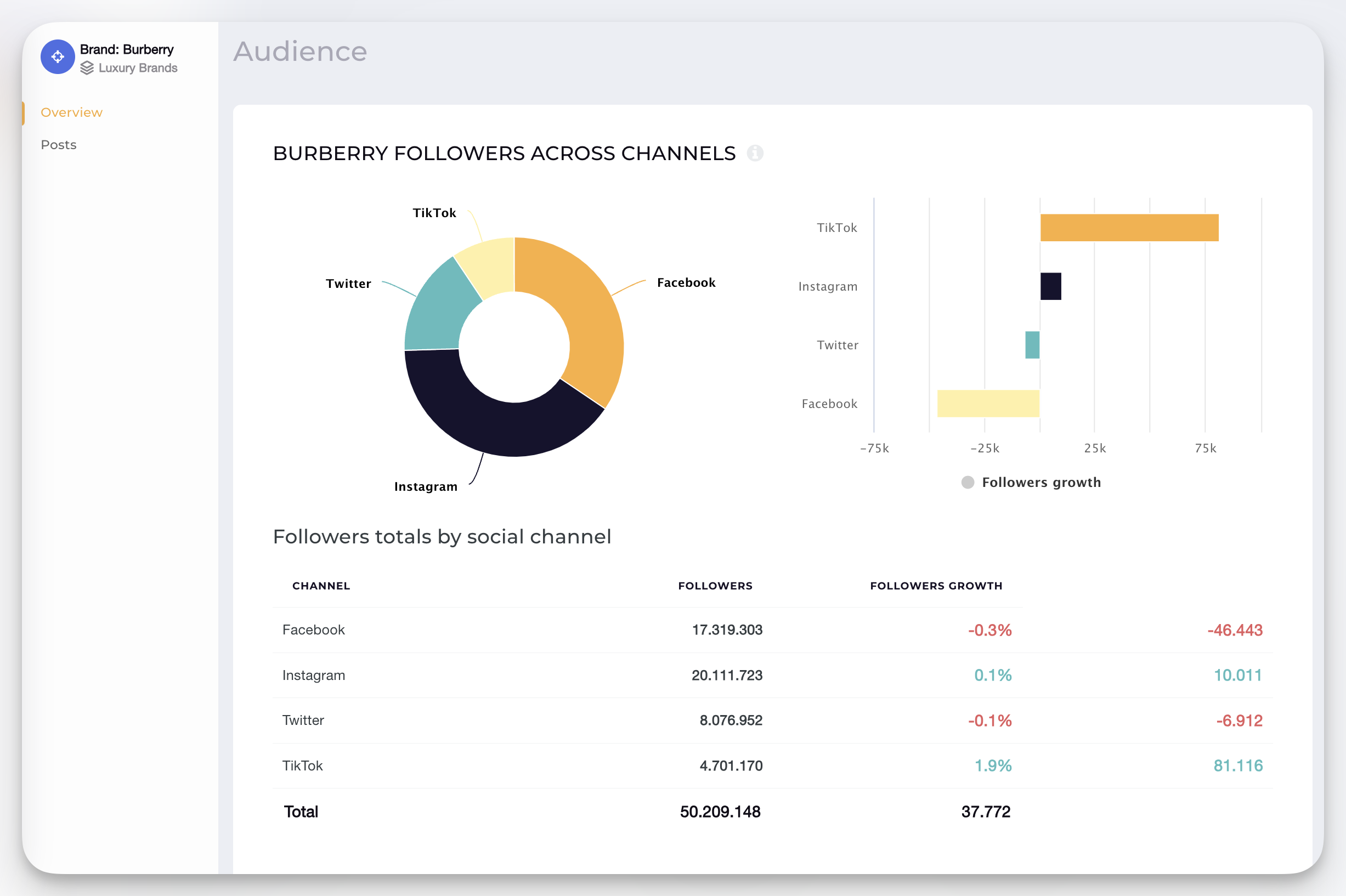Click the Followers totals by social channel heading
This screenshot has height=896, width=1346.
point(442,537)
